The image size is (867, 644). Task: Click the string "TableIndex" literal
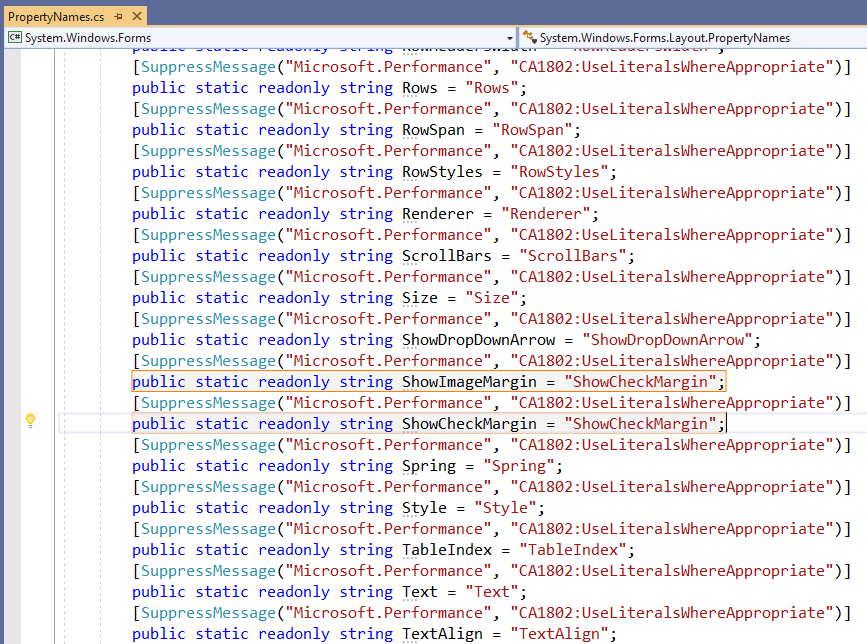[x=572, y=549]
